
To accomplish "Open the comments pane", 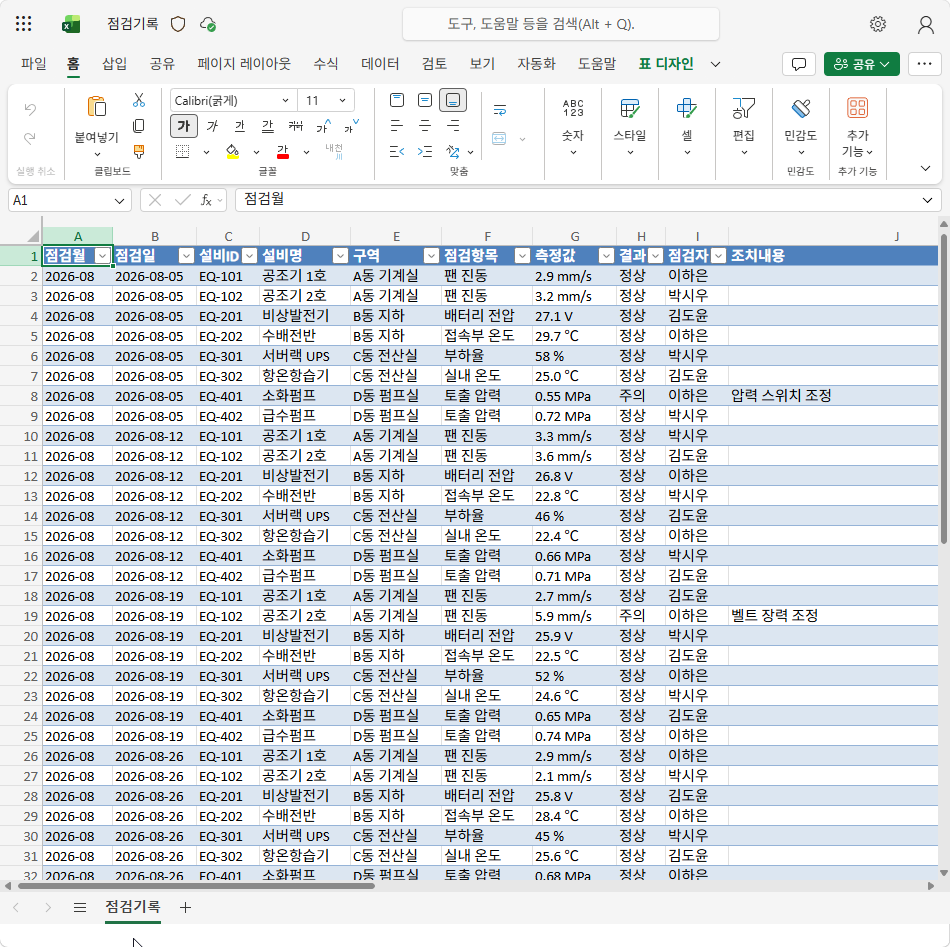I will (x=799, y=64).
